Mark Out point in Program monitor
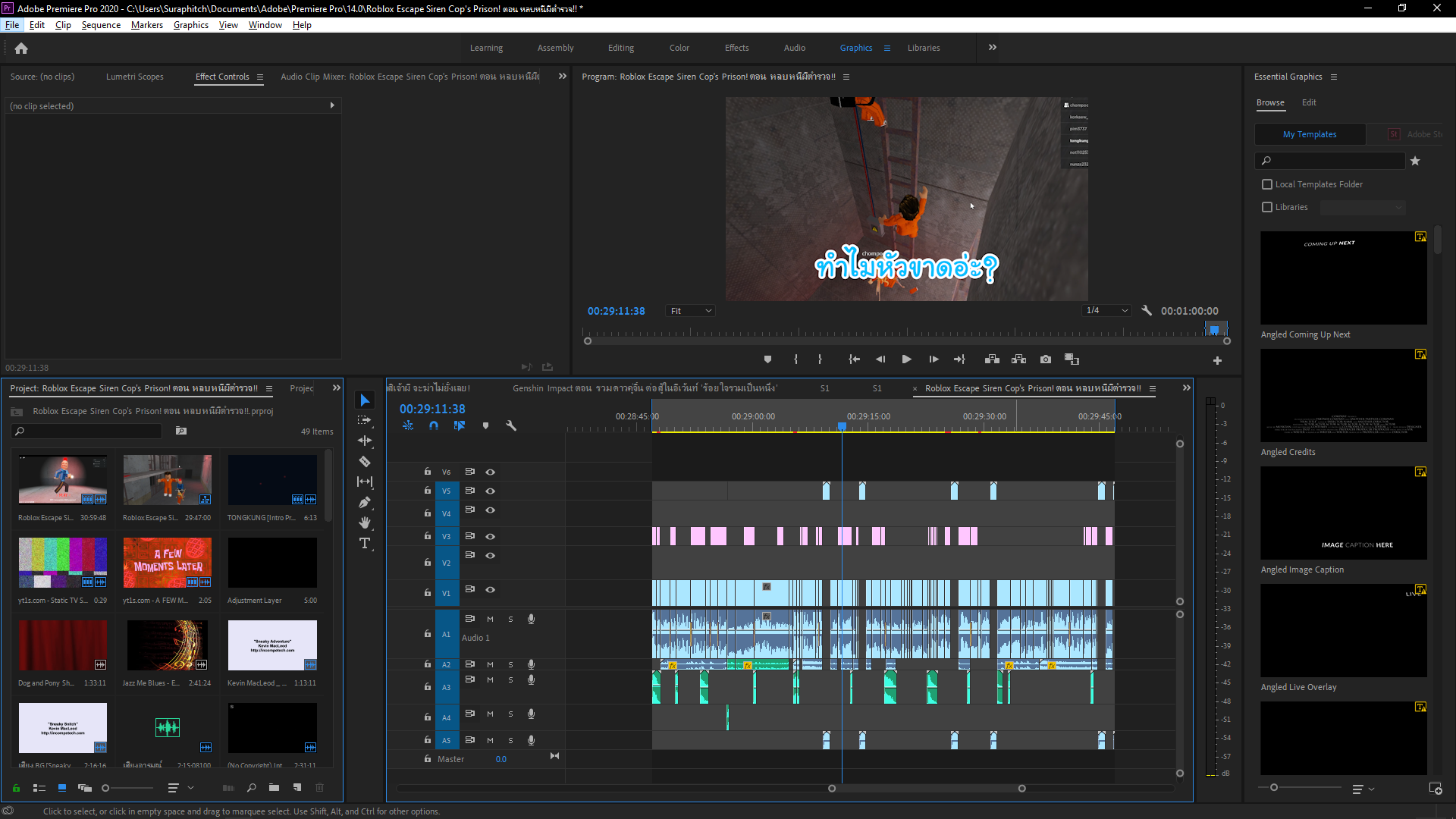 pyautogui.click(x=820, y=359)
